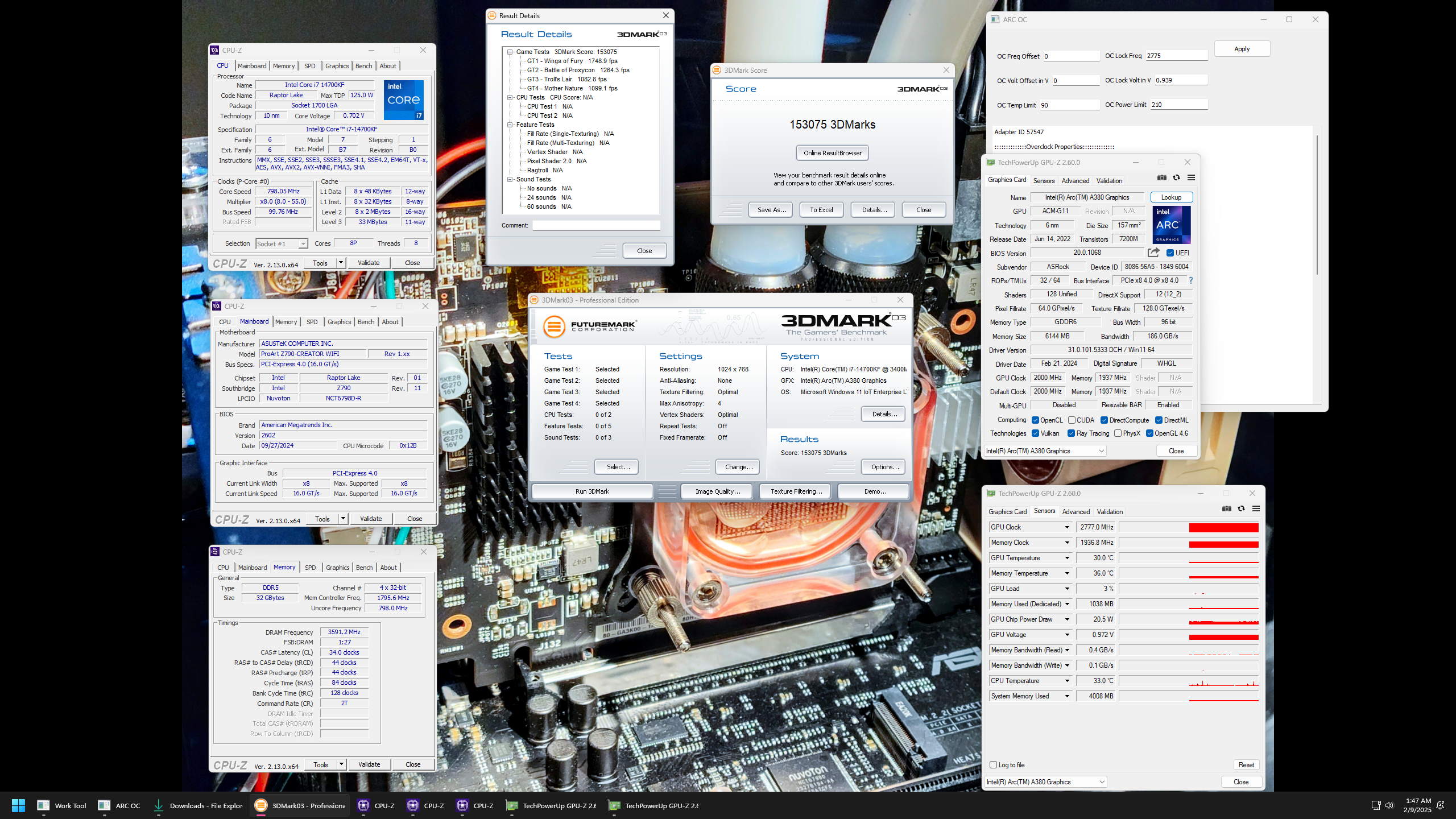Toggle the Ray Tracing checkbox in GPU-Z

point(1071,433)
